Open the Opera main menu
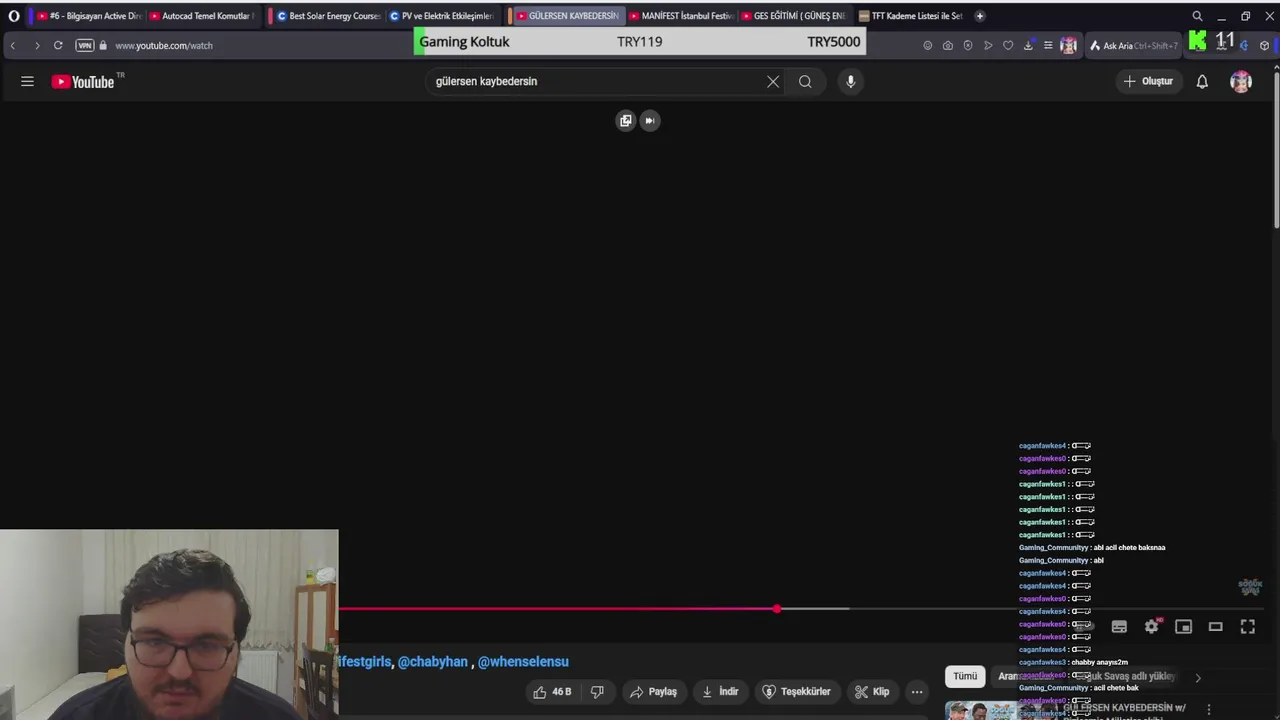 click(x=14, y=16)
